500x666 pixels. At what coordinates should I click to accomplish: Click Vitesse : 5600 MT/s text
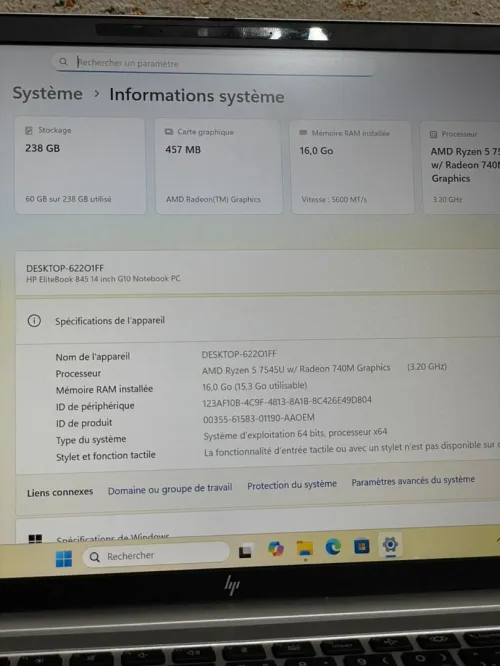coord(334,199)
